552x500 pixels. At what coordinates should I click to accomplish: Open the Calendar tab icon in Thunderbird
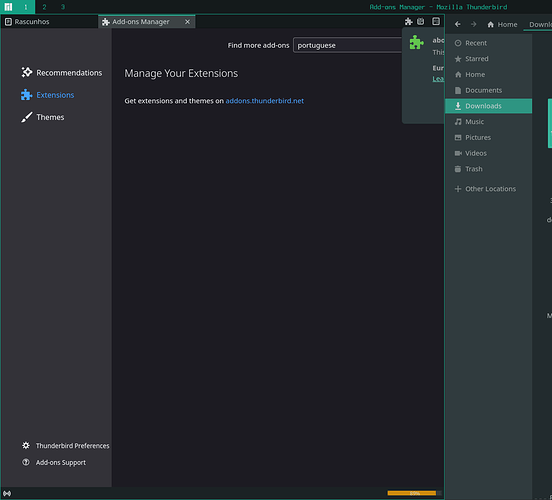pyautogui.click(x=421, y=21)
